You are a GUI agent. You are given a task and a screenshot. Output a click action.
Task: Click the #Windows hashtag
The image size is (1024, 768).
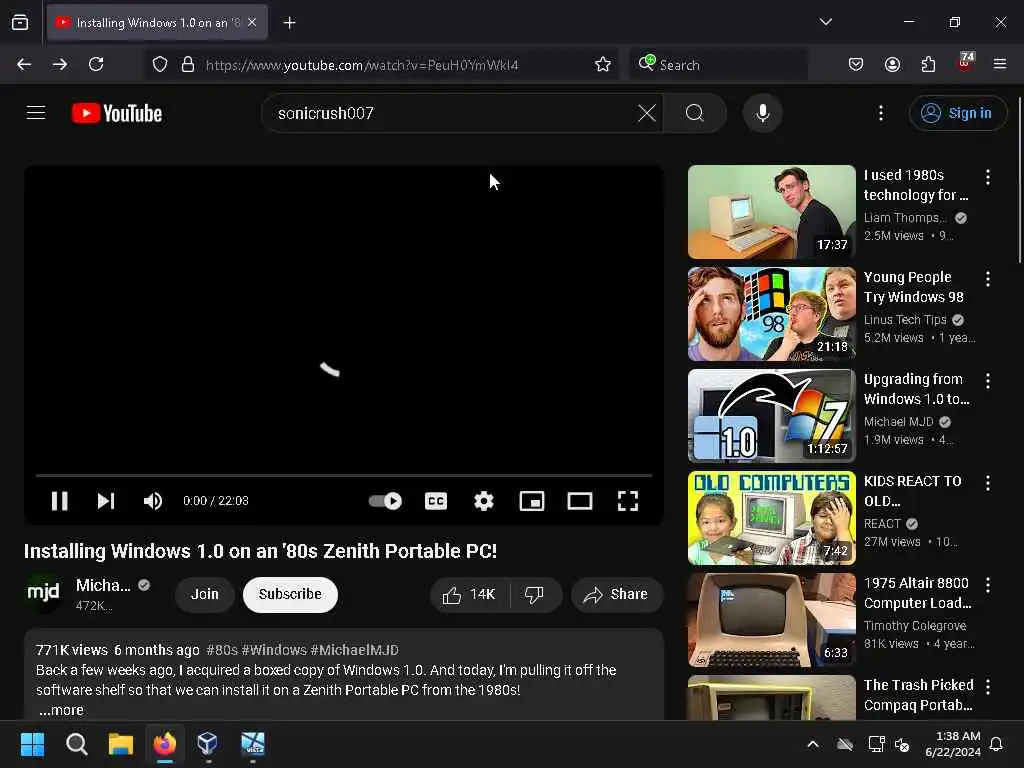(x=274, y=650)
